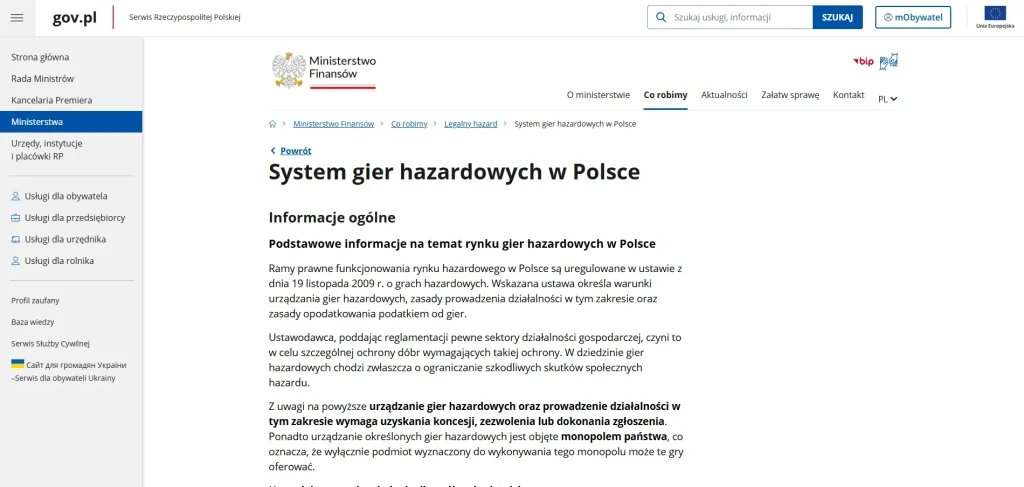Expand the PL language dropdown
1024x487 pixels.
(x=888, y=99)
